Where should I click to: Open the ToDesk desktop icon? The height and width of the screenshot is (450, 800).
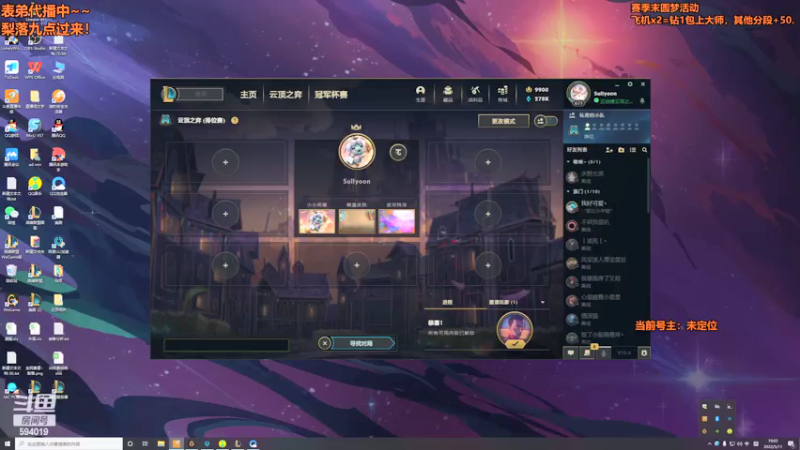(x=11, y=69)
